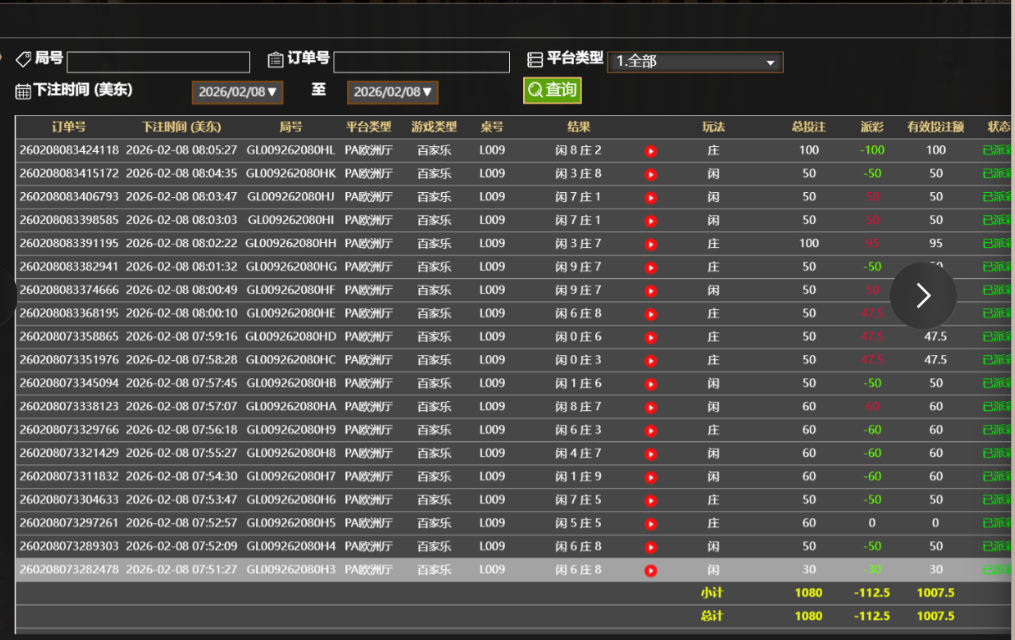
Task: Click the next arrow circle button
Action: point(923,295)
